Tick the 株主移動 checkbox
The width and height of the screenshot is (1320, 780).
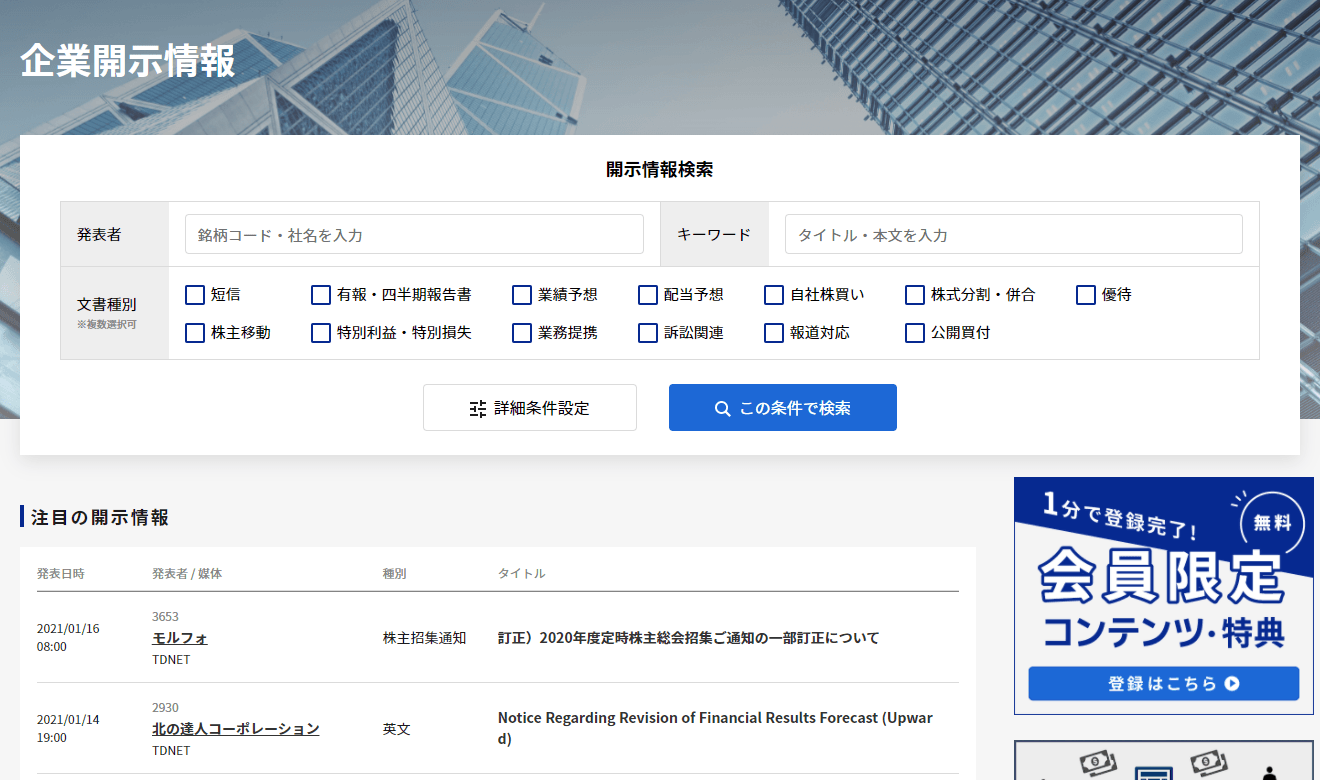[195, 333]
